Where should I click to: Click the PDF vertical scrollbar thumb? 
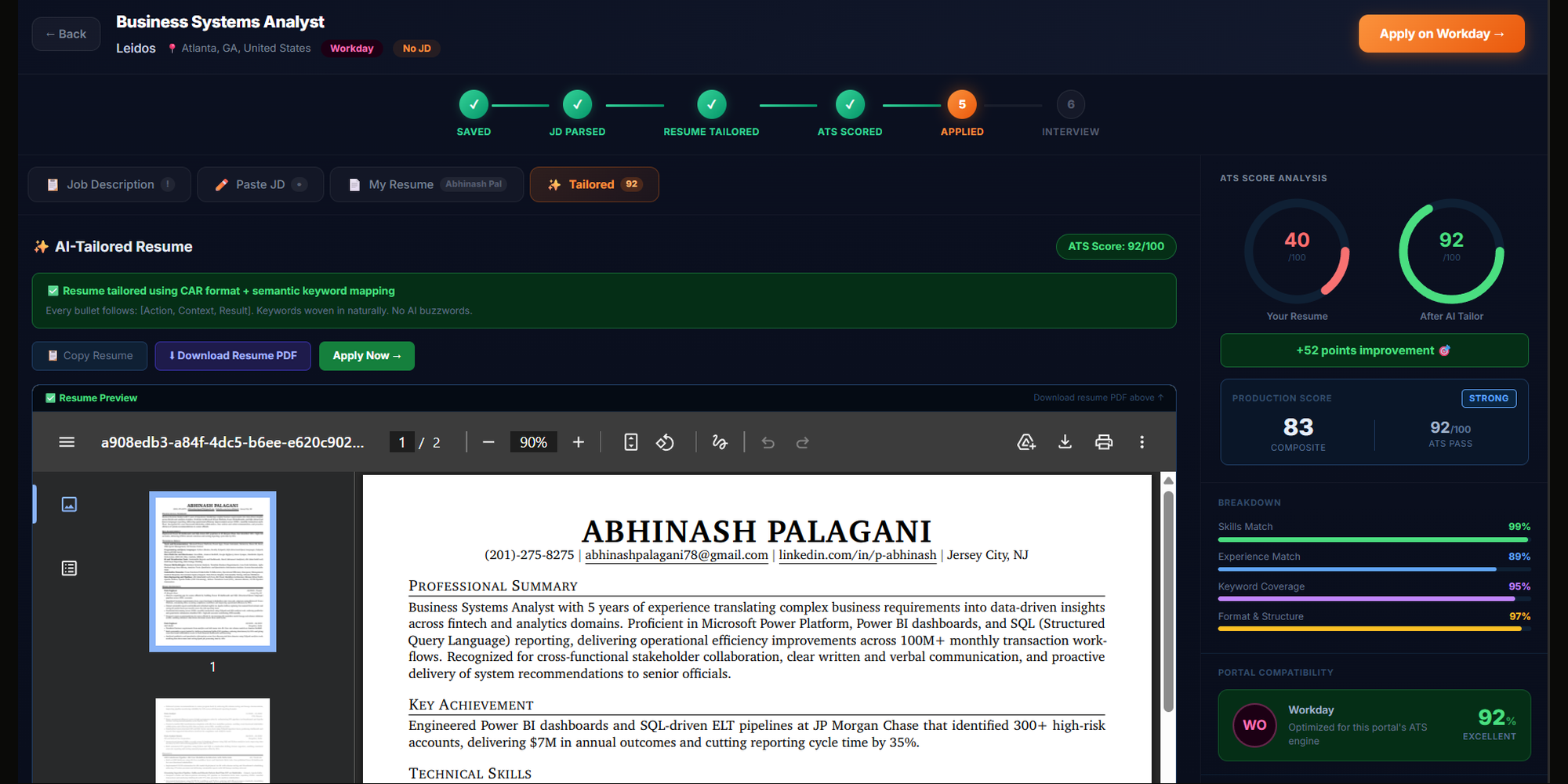pyautogui.click(x=1168, y=601)
